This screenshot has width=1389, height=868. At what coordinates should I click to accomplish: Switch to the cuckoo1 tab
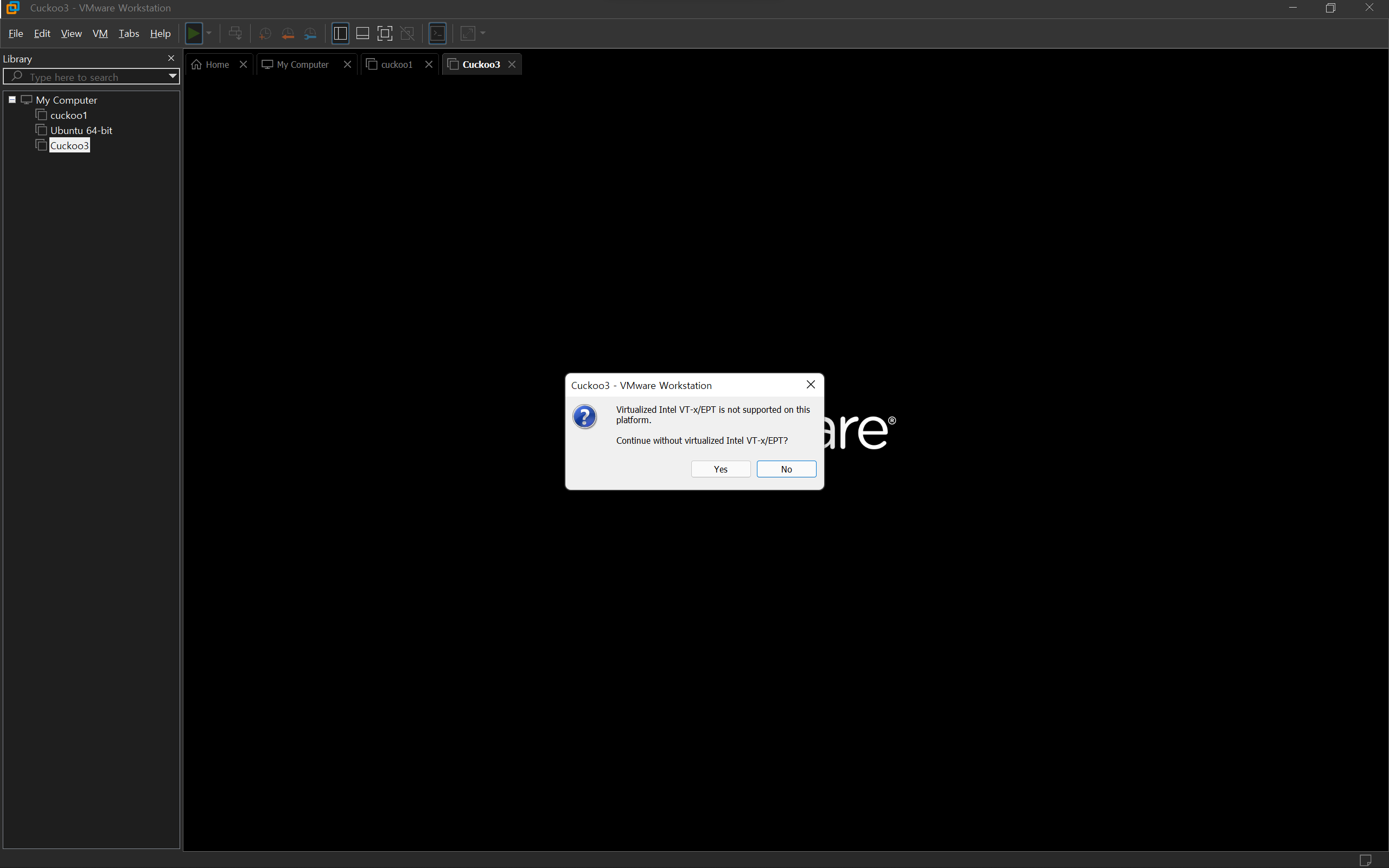(x=396, y=65)
